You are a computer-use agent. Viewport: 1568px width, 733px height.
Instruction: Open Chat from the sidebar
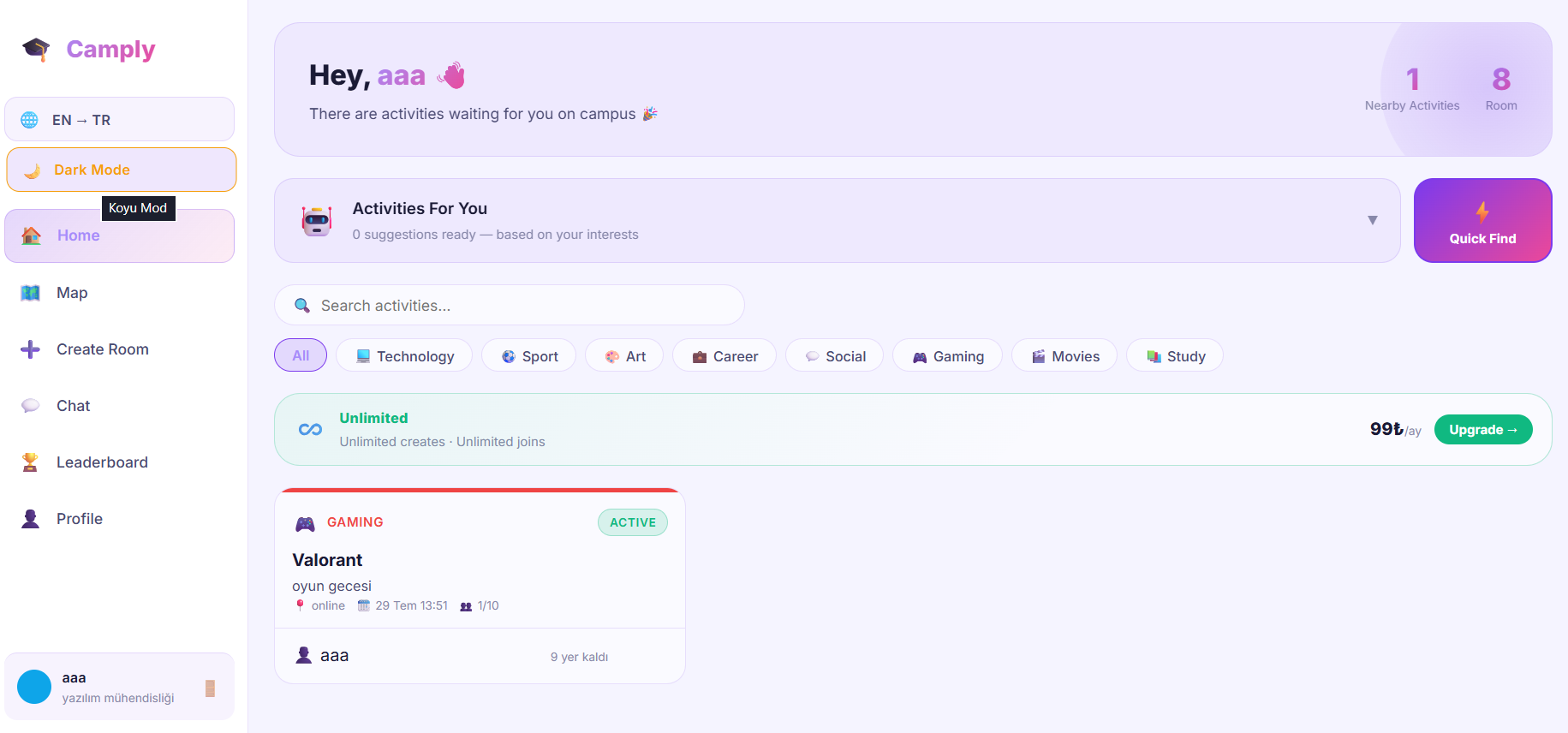pos(119,406)
